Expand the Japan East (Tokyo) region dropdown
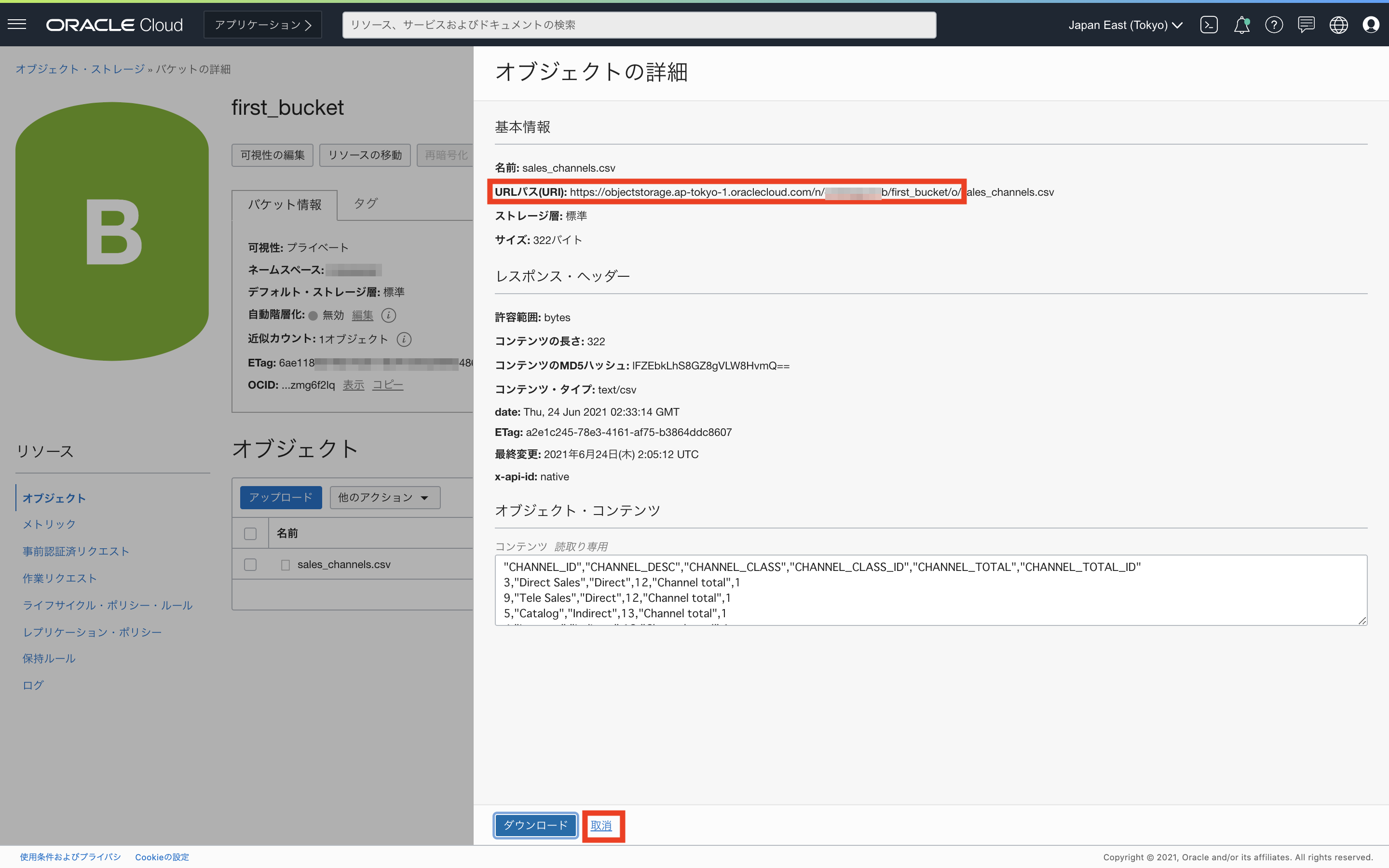 [1125, 25]
